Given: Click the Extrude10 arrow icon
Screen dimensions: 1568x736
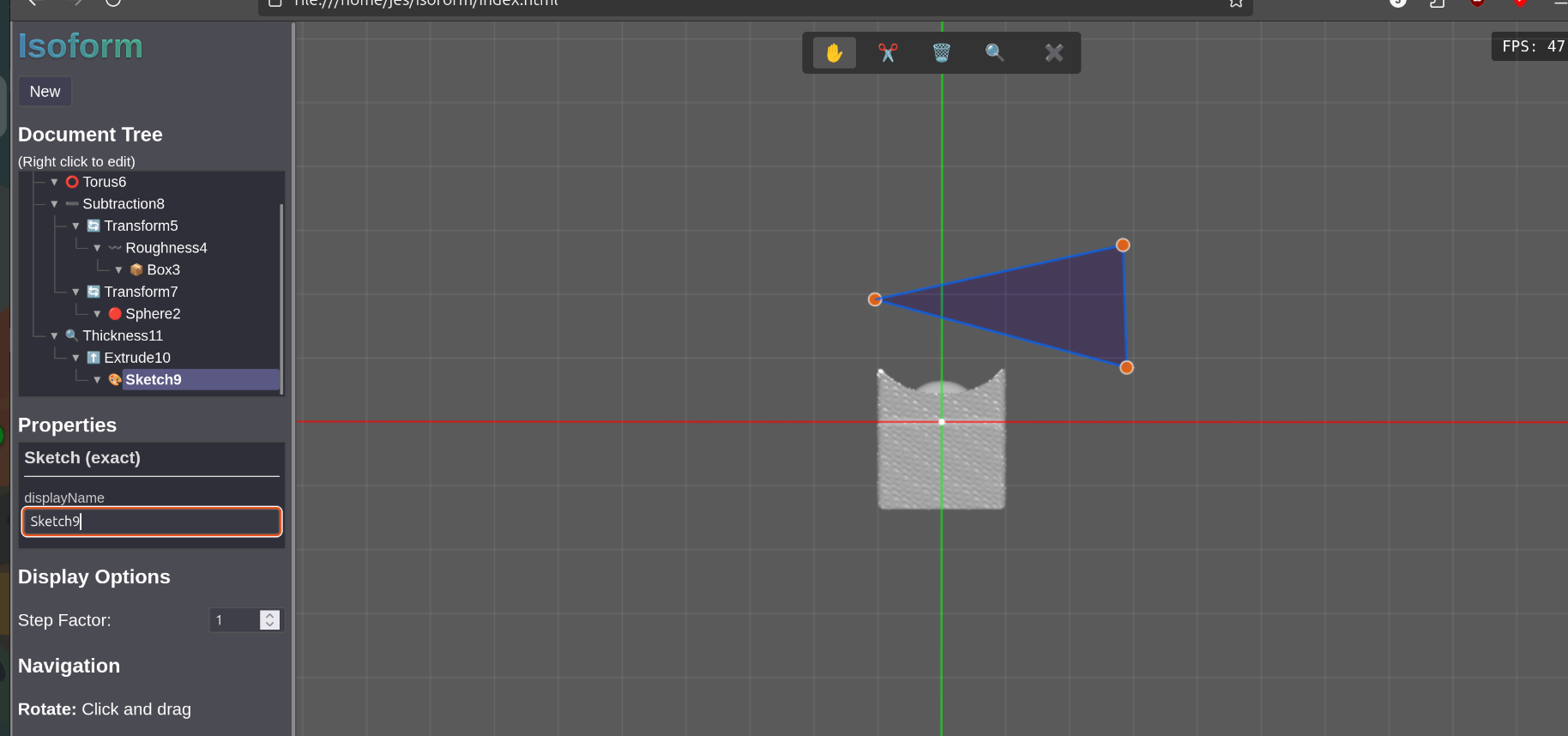Looking at the screenshot, I should pos(93,358).
